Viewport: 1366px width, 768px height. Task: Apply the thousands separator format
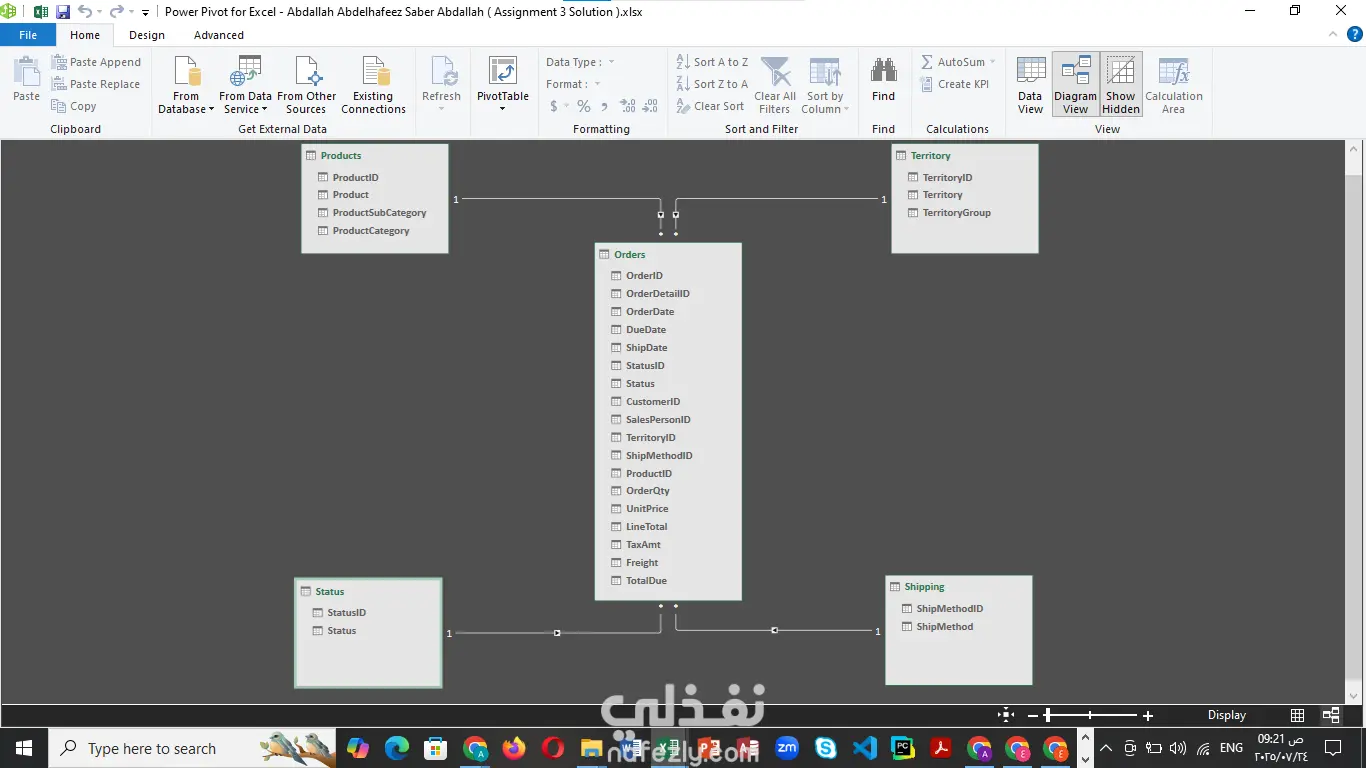pyautogui.click(x=603, y=106)
